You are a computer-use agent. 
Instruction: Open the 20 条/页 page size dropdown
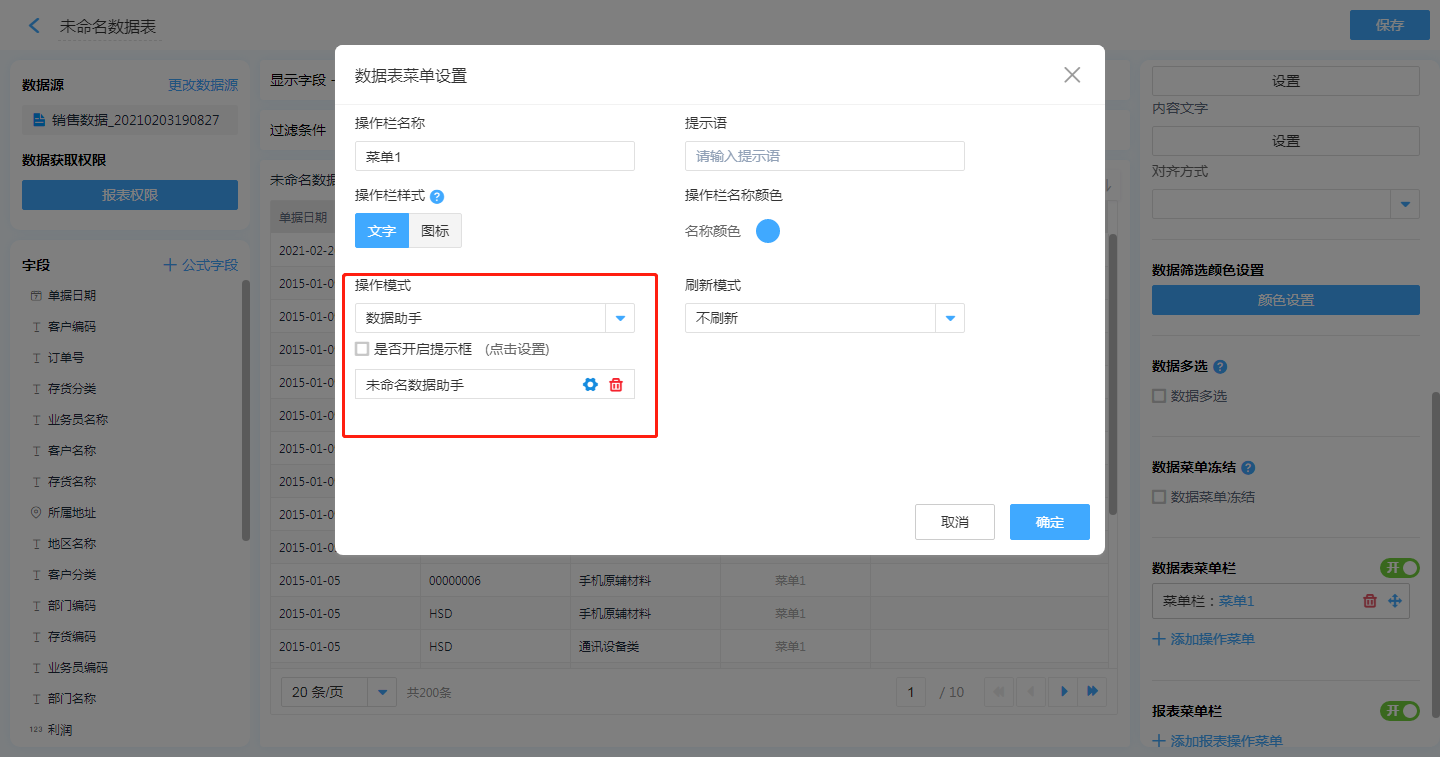click(382, 692)
